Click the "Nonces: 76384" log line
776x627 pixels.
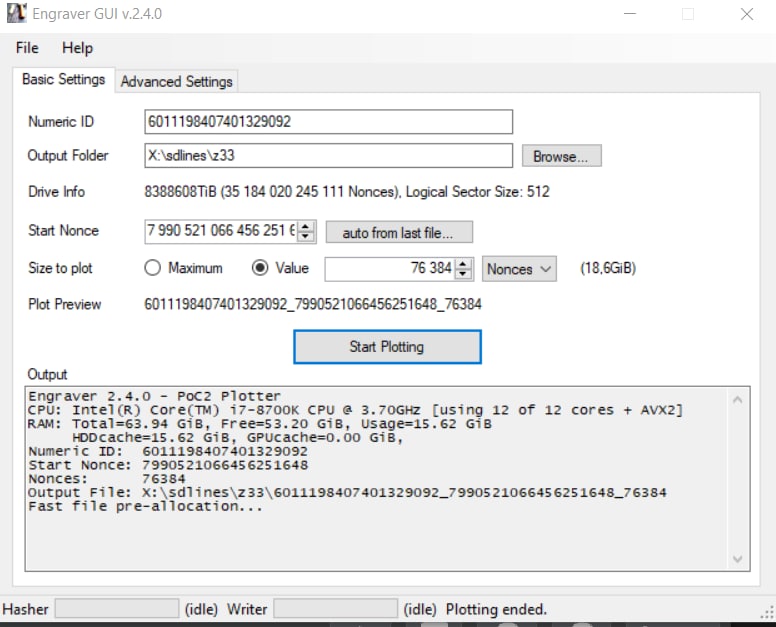click(x=107, y=479)
